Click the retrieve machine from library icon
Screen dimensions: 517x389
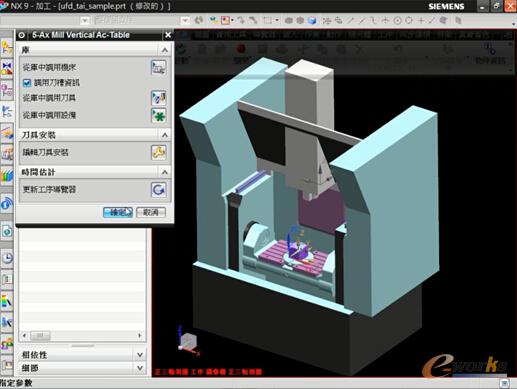(158, 68)
